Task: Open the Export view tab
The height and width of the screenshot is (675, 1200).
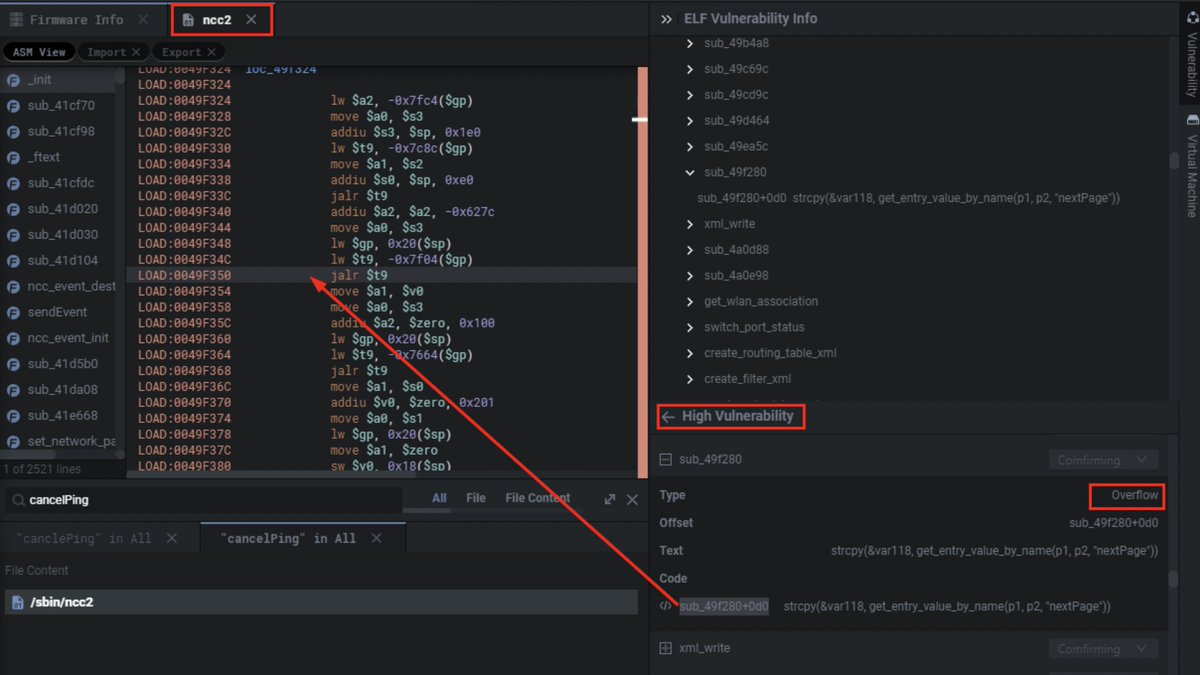Action: [x=181, y=52]
